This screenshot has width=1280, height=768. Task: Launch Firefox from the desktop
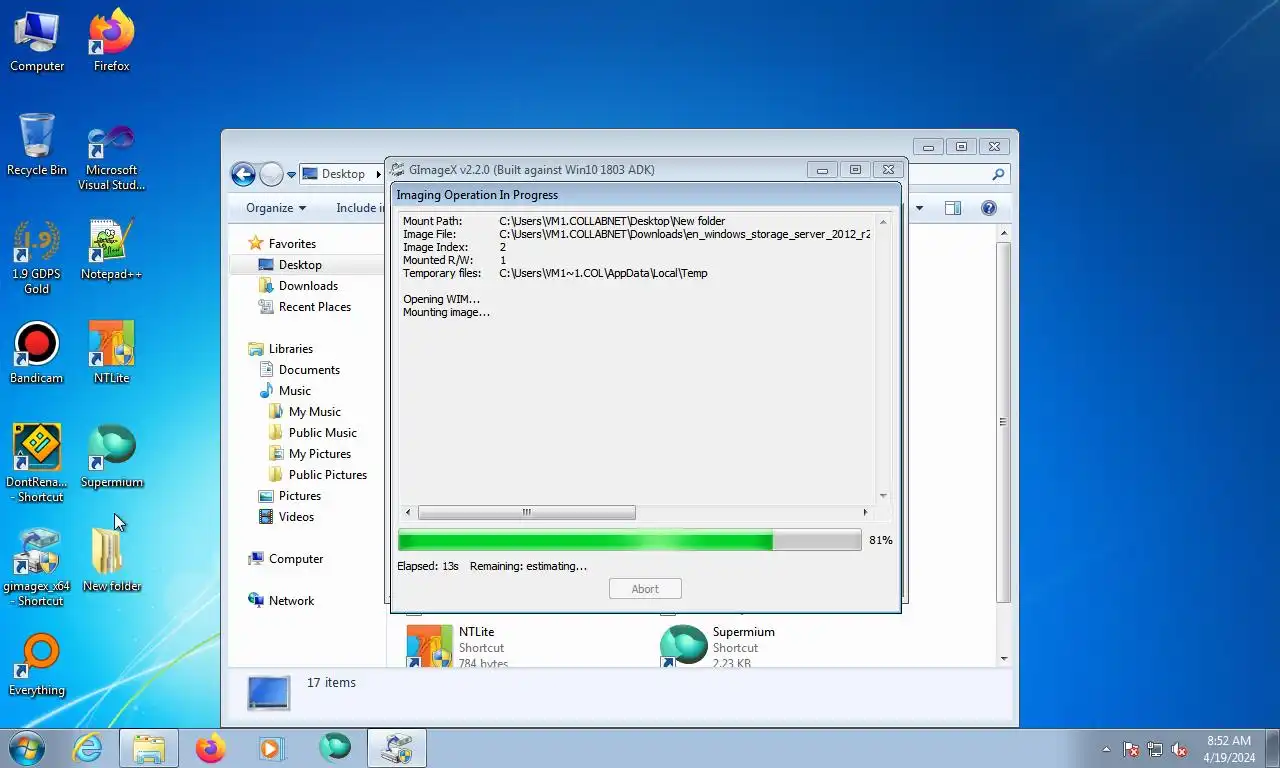[x=112, y=42]
